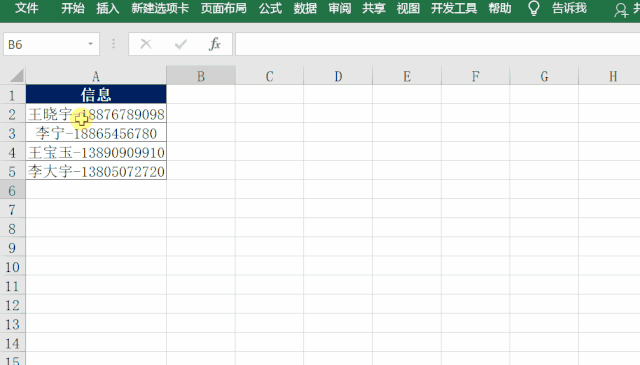
Task: Click cell with 李大宇-13805072720
Action: 96,171
